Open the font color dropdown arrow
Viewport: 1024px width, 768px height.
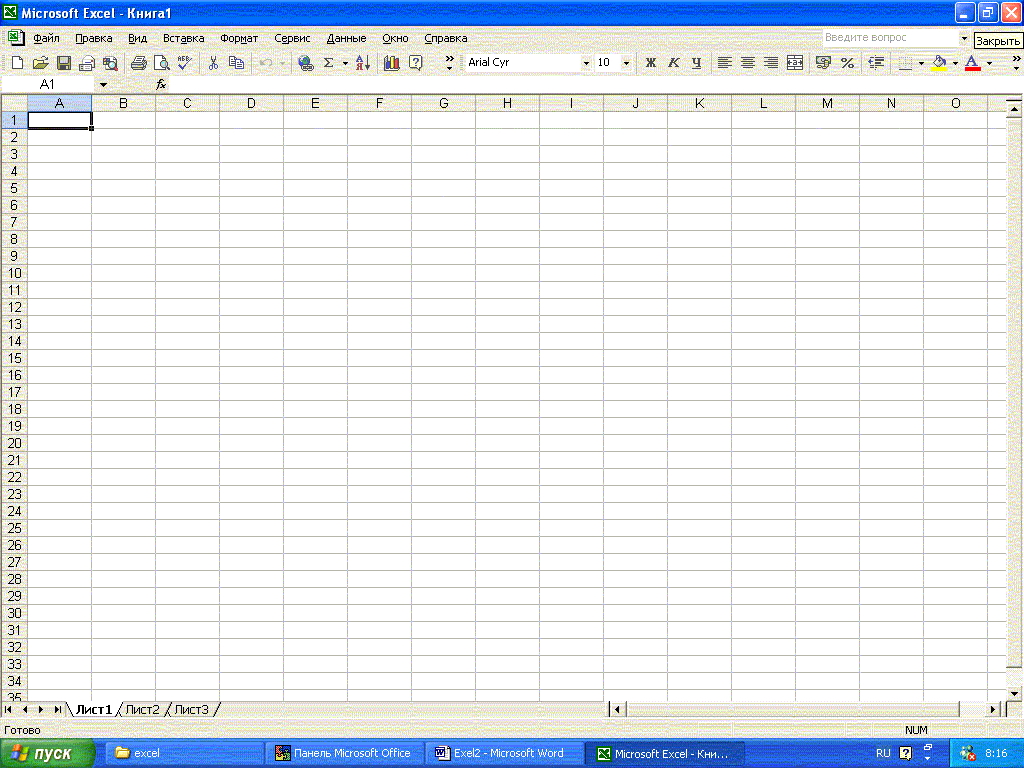point(989,63)
